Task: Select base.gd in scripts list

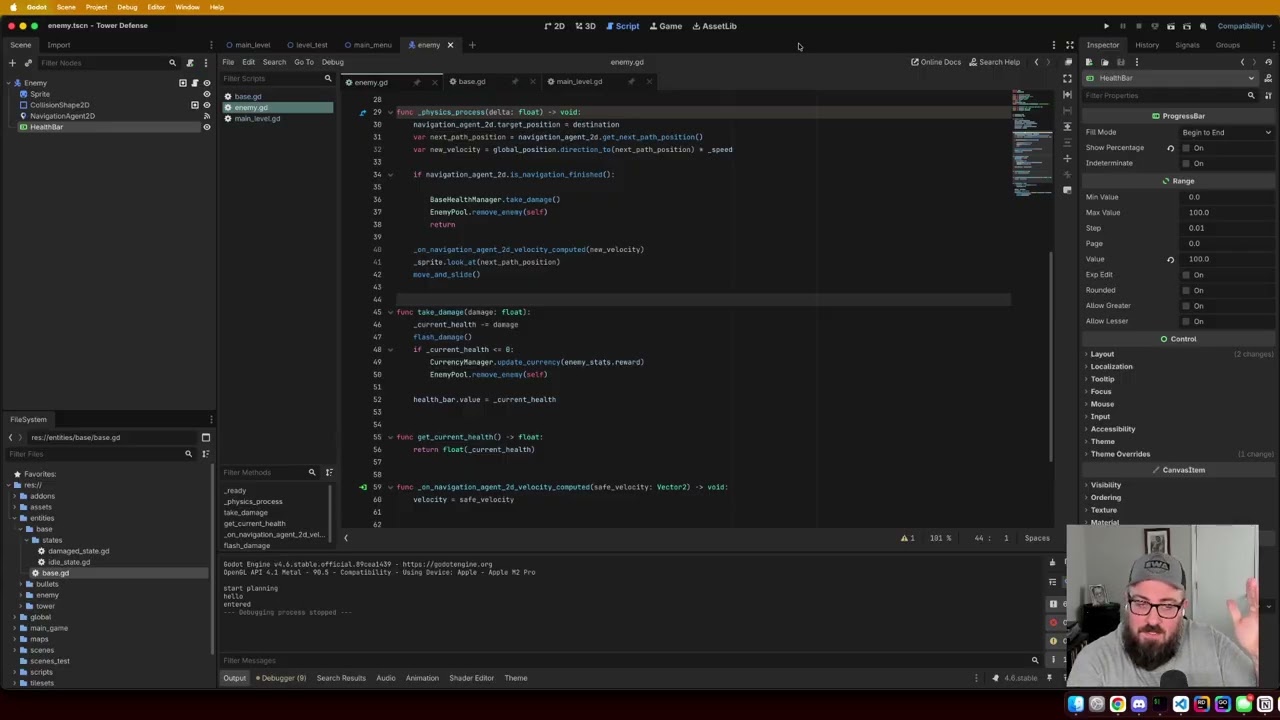Action: coord(247,96)
